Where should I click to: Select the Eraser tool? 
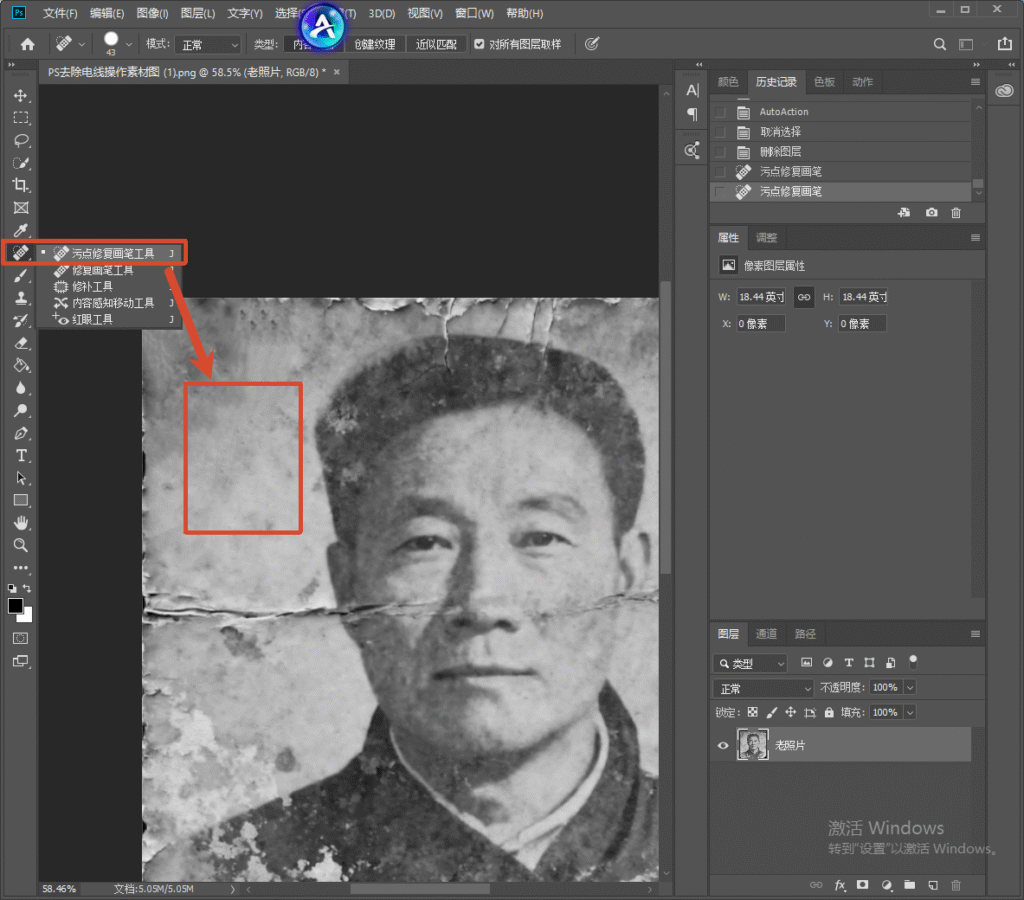[21, 343]
